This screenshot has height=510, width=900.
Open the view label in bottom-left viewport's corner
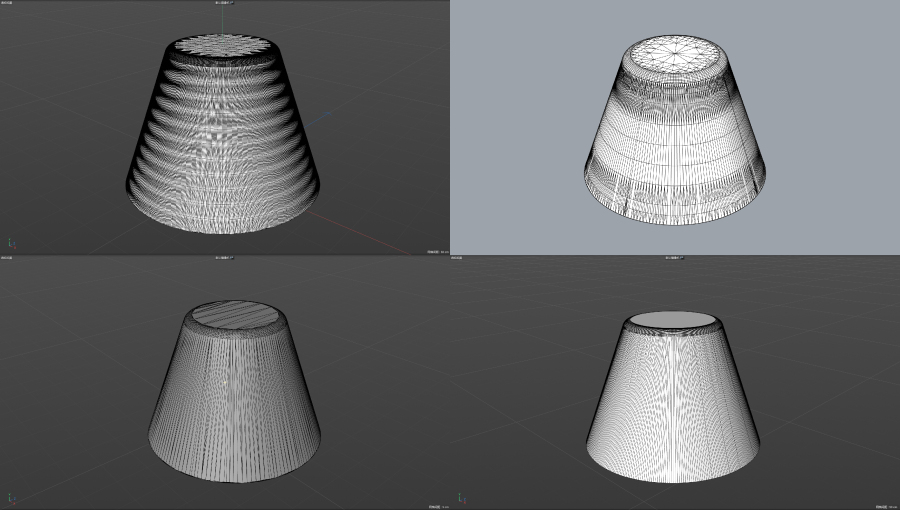coord(6,258)
